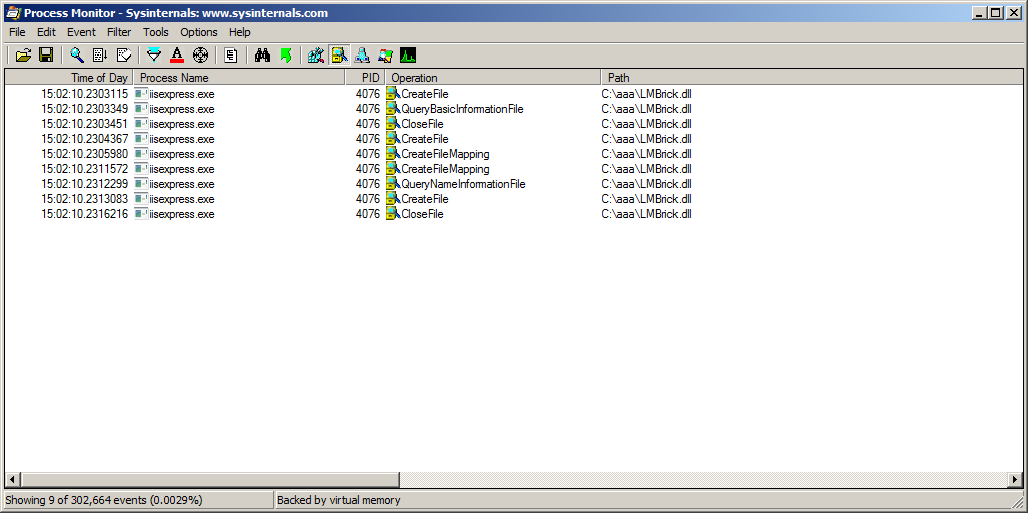Image resolution: width=1028 pixels, height=513 pixels.
Task: Click the Path column header
Action: (x=812, y=77)
